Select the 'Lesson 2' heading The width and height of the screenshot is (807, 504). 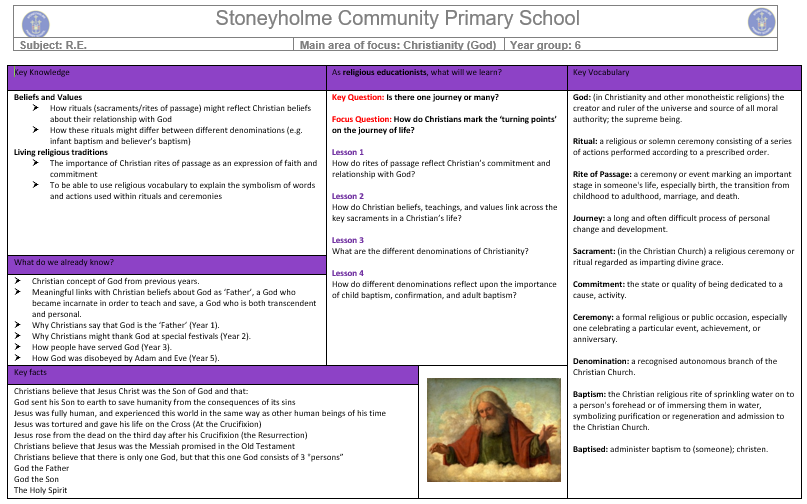(x=348, y=196)
